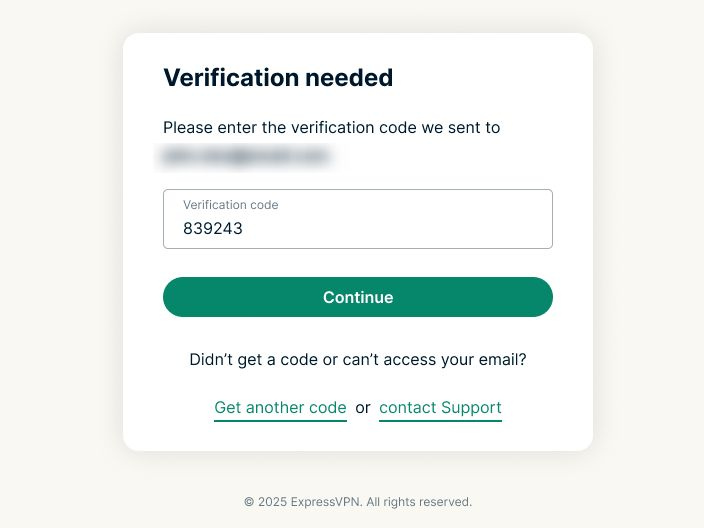704x528 pixels.
Task: Open the Get another code link
Action: [x=280, y=408]
